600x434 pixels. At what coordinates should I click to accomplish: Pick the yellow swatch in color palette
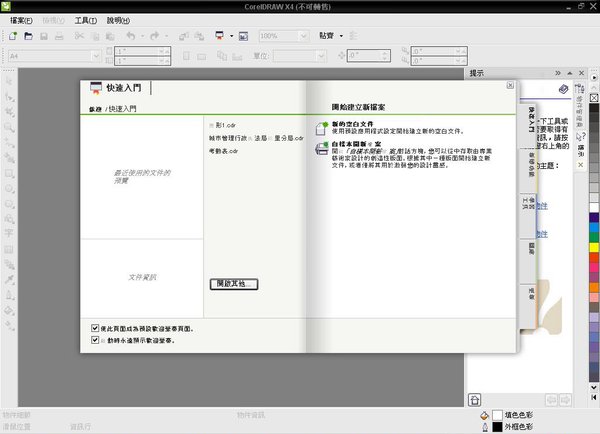click(594, 248)
